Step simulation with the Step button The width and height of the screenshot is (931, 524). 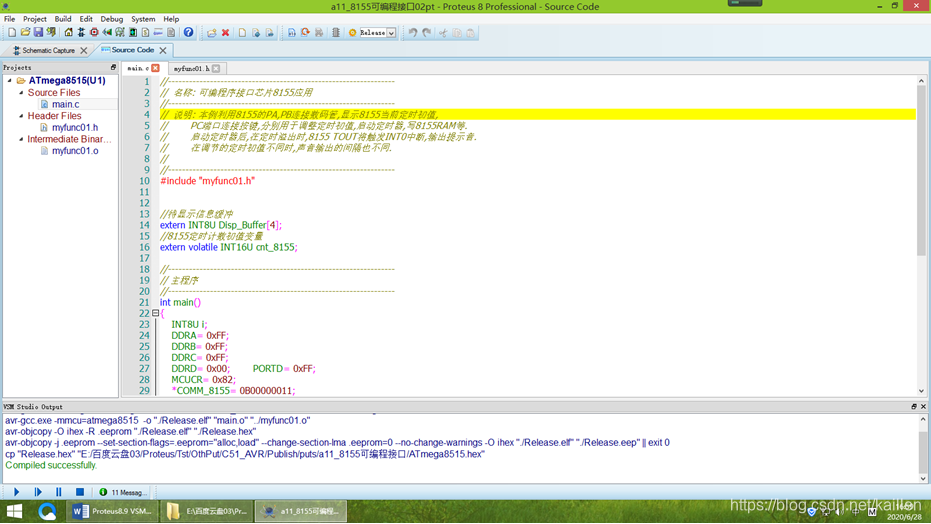(x=38, y=492)
